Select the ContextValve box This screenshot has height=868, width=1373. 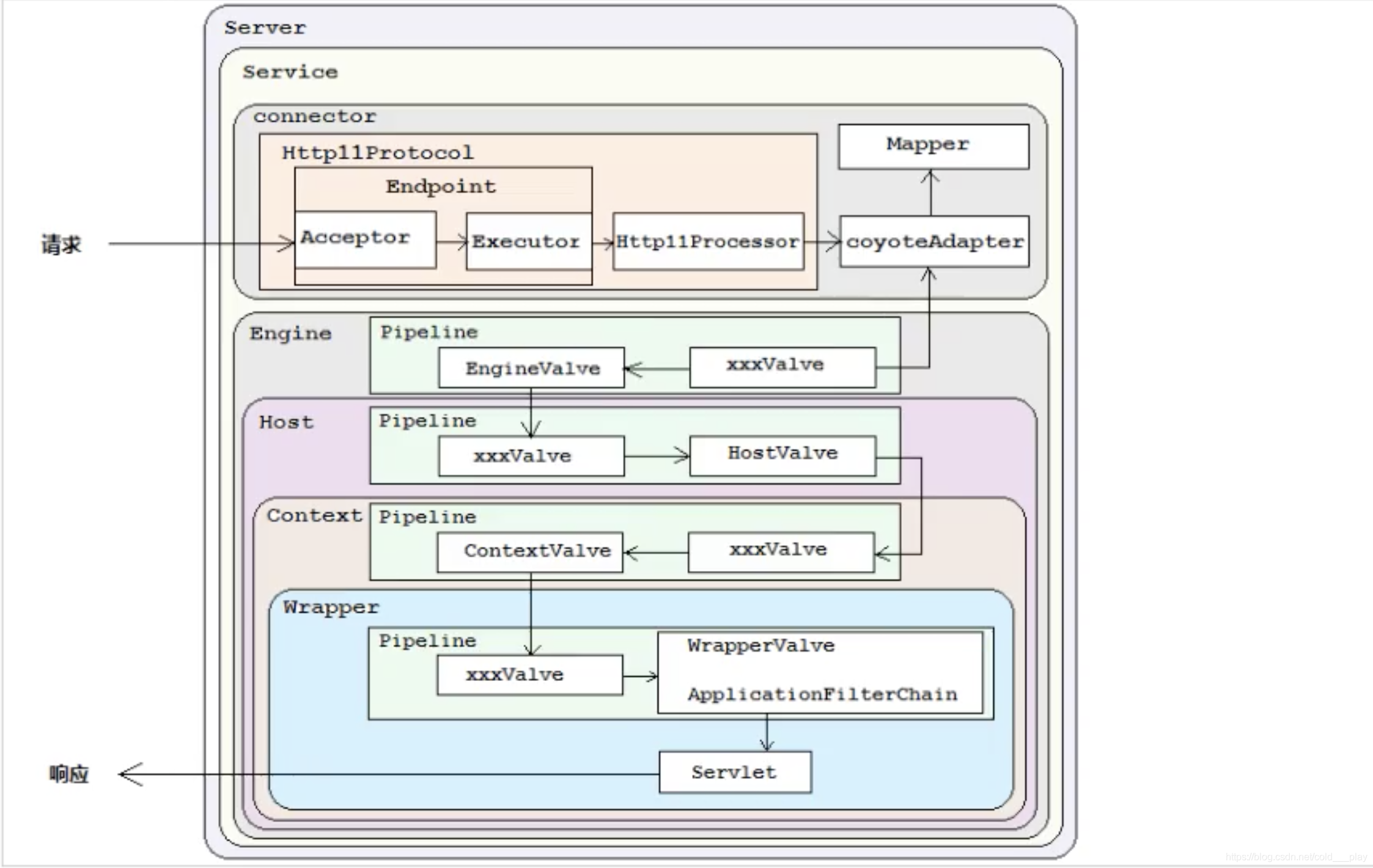pos(530,552)
